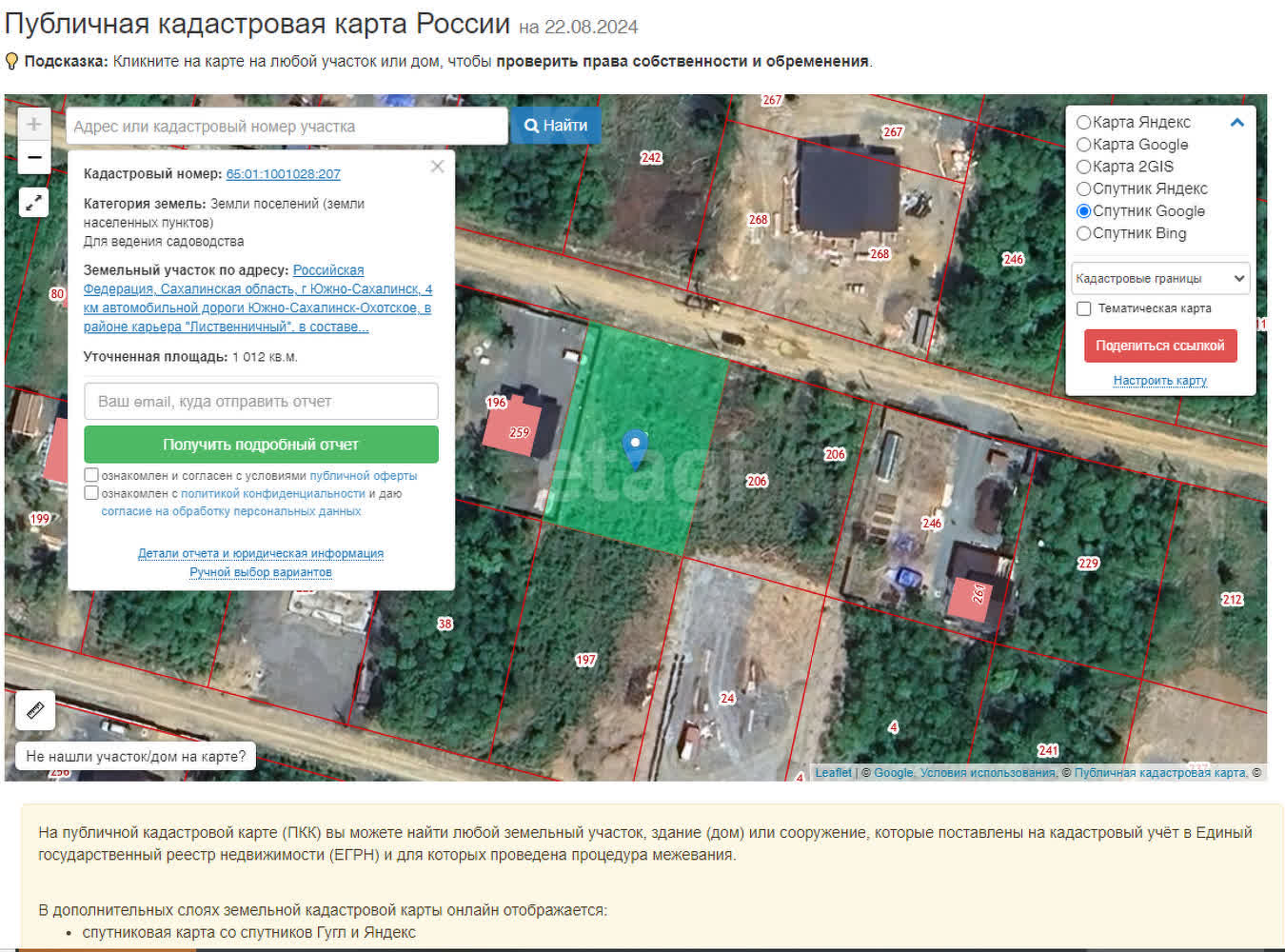Image resolution: width=1285 pixels, height=952 pixels.
Task: Click the lightbulb hint icon
Action: point(11,60)
